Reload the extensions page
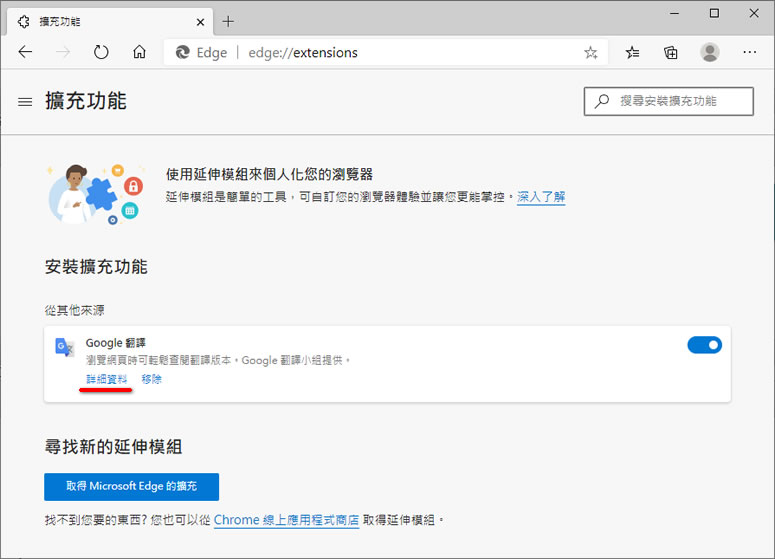775x559 pixels. pos(101,51)
